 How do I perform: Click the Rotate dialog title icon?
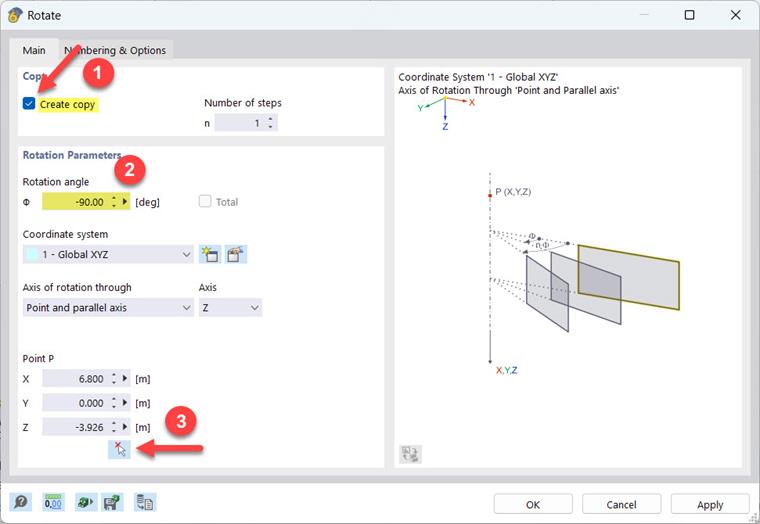coord(15,15)
